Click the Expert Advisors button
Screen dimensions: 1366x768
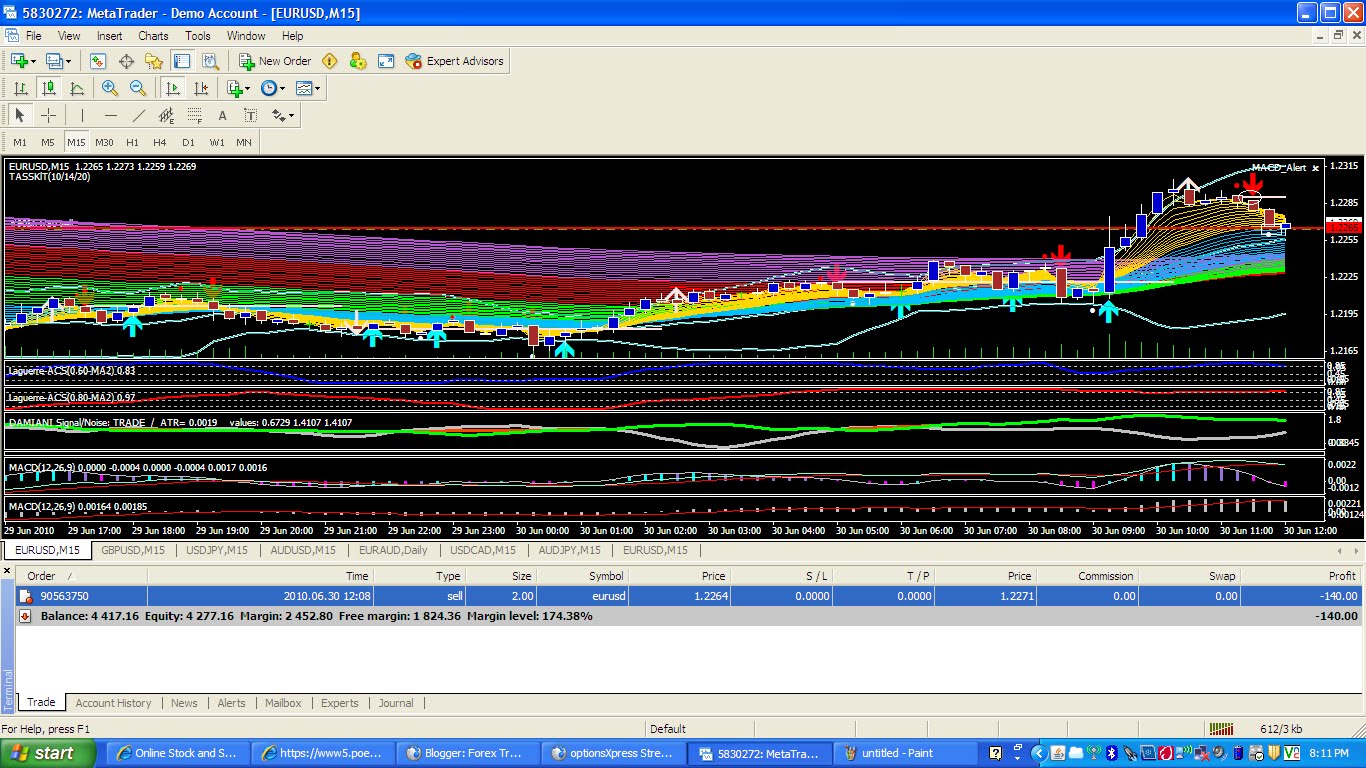(455, 61)
